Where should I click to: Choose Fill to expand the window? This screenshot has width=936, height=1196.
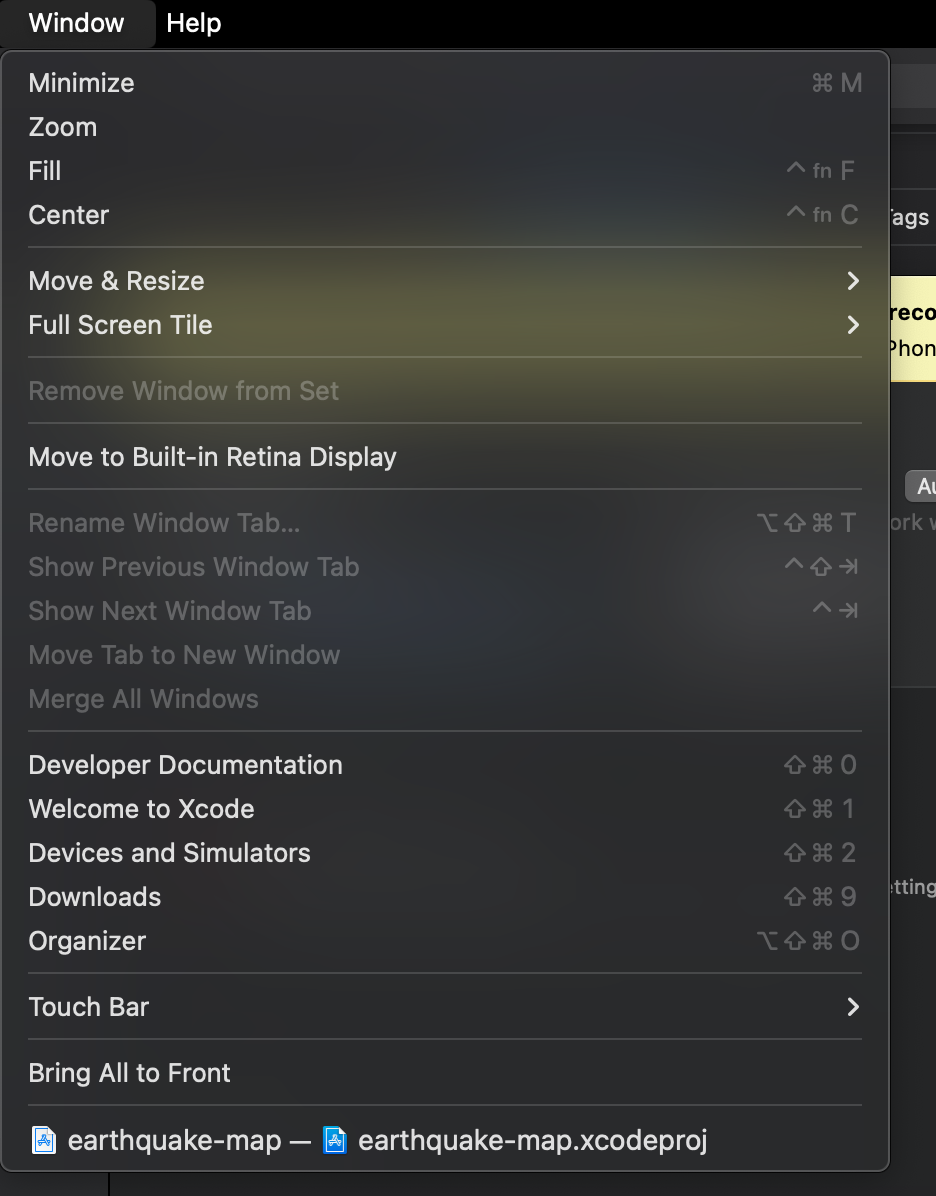pos(445,171)
